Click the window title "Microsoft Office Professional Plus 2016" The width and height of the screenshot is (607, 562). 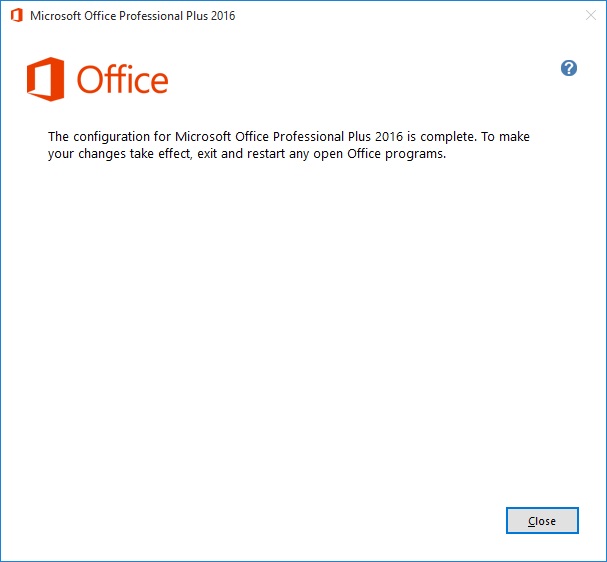[133, 16]
